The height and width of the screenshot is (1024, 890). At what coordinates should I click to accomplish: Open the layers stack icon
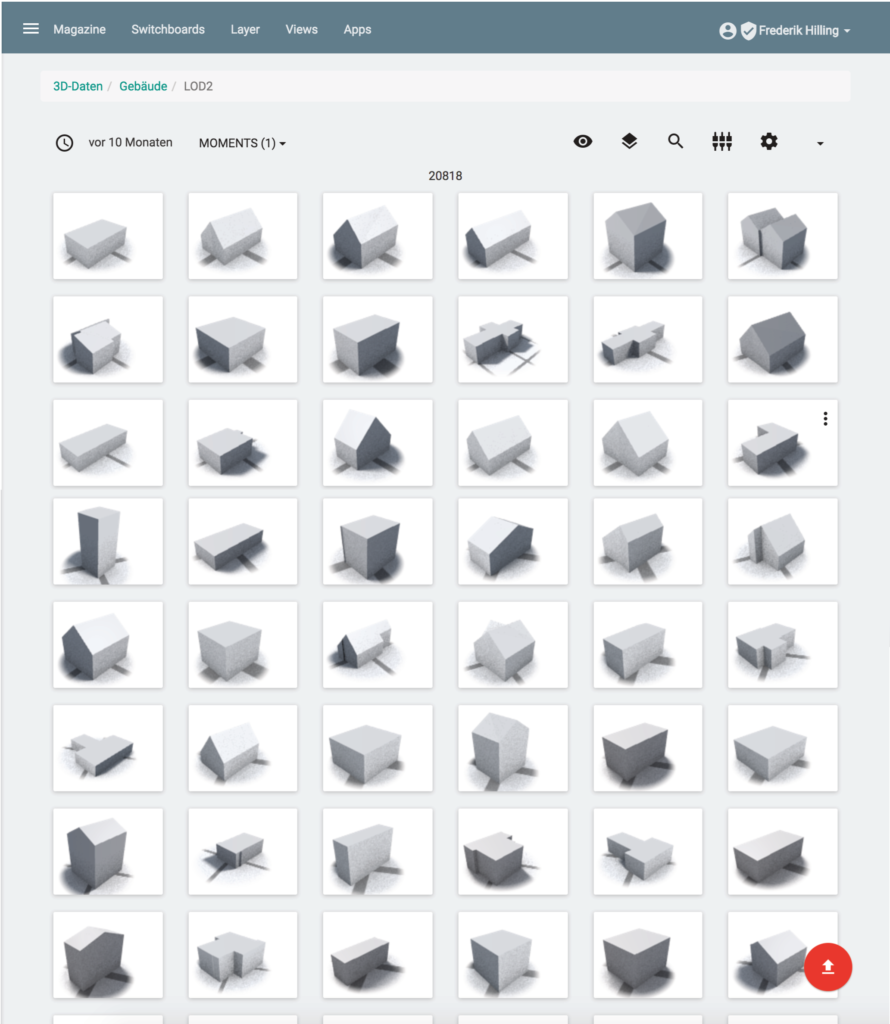[x=629, y=142]
